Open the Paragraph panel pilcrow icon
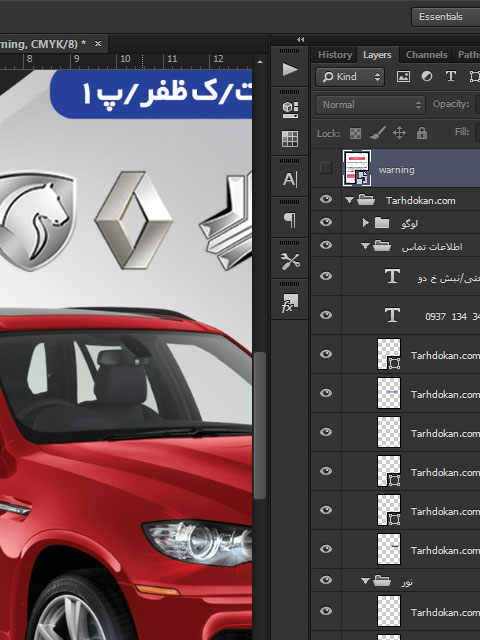 coord(290,220)
